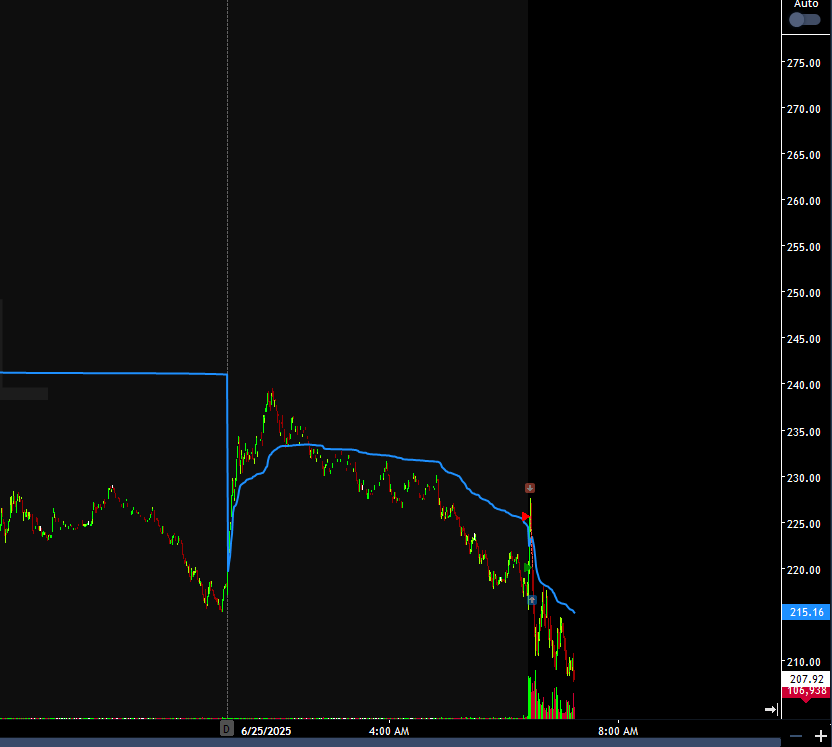Click the red down-arrow order marker
The width and height of the screenshot is (832, 747).
pos(530,488)
